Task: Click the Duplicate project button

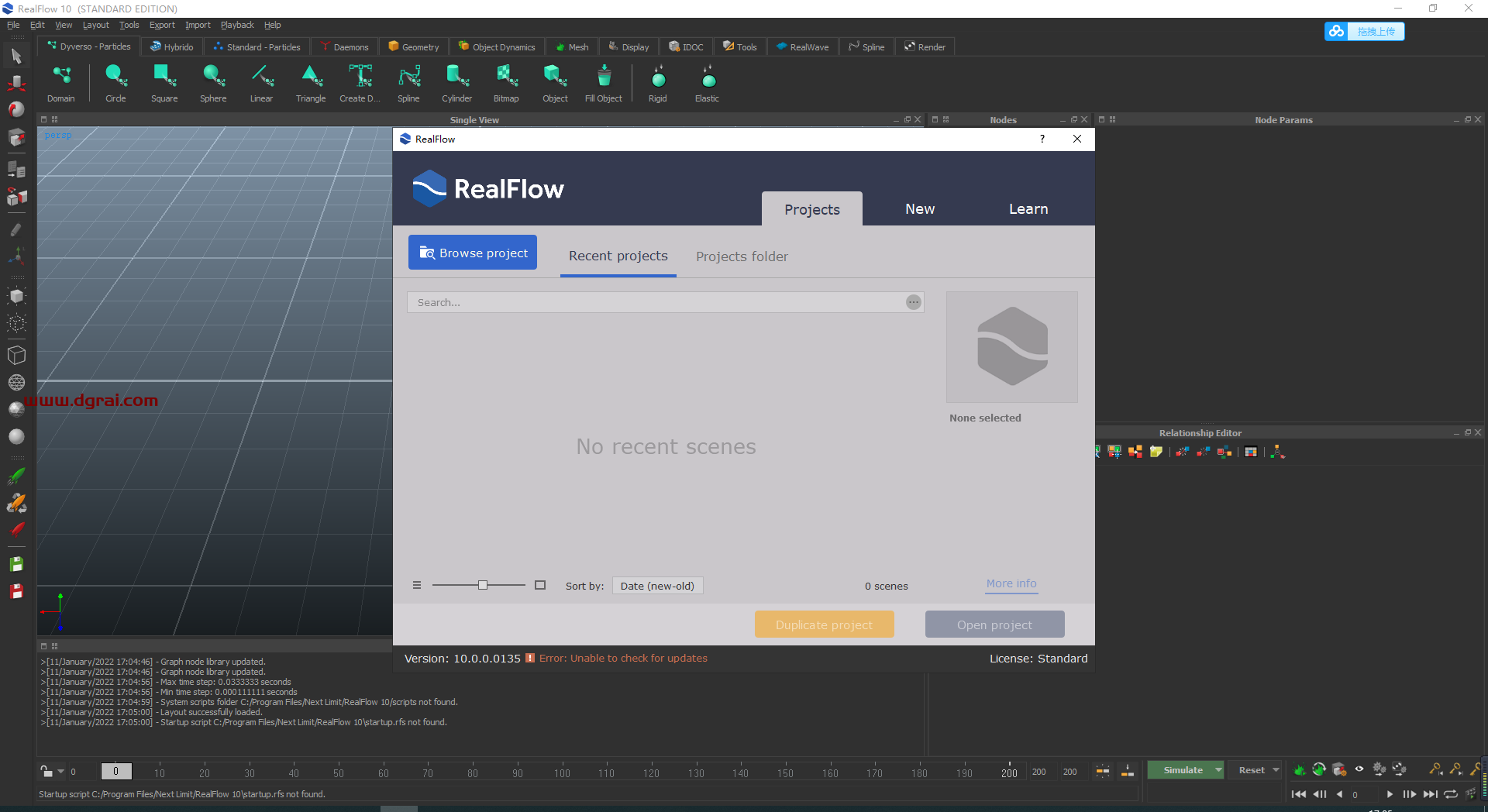Action: click(824, 624)
